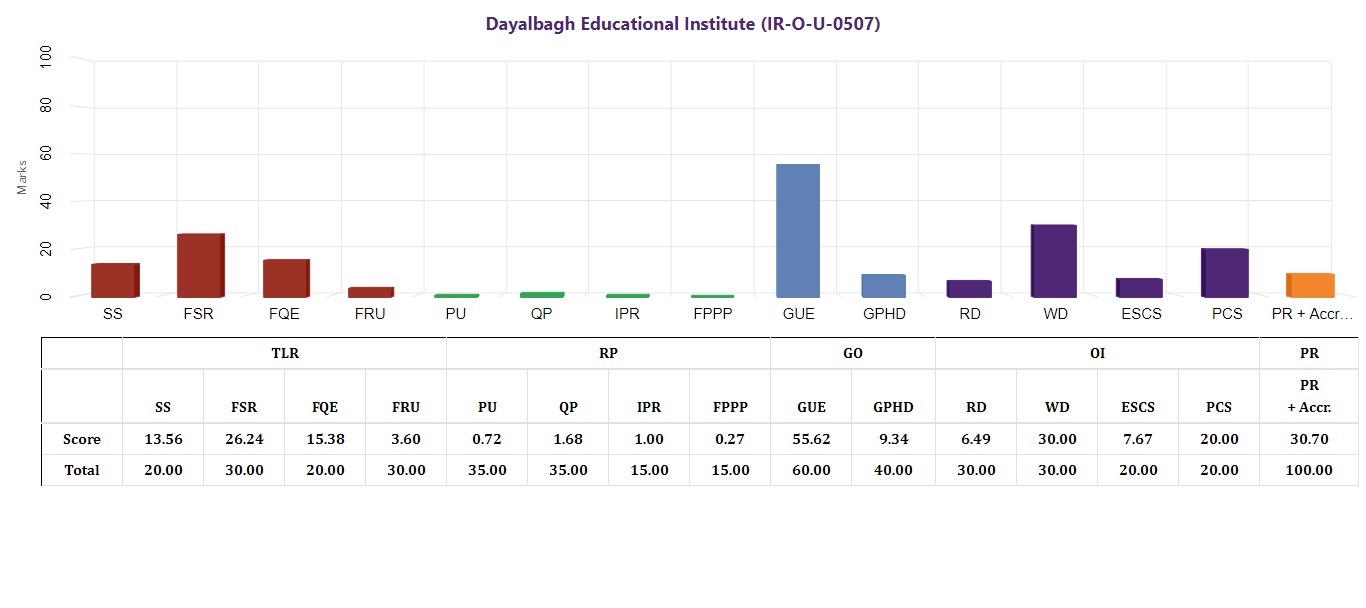Click the total cell 40.00

pos(893,470)
